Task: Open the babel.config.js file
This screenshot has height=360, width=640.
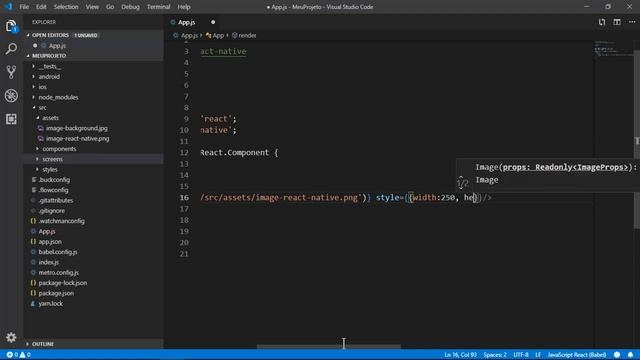Action: (x=58, y=252)
